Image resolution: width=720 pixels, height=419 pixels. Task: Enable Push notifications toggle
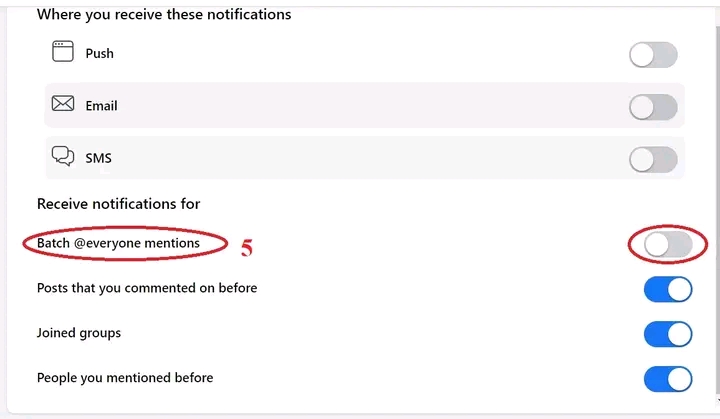[653, 55]
